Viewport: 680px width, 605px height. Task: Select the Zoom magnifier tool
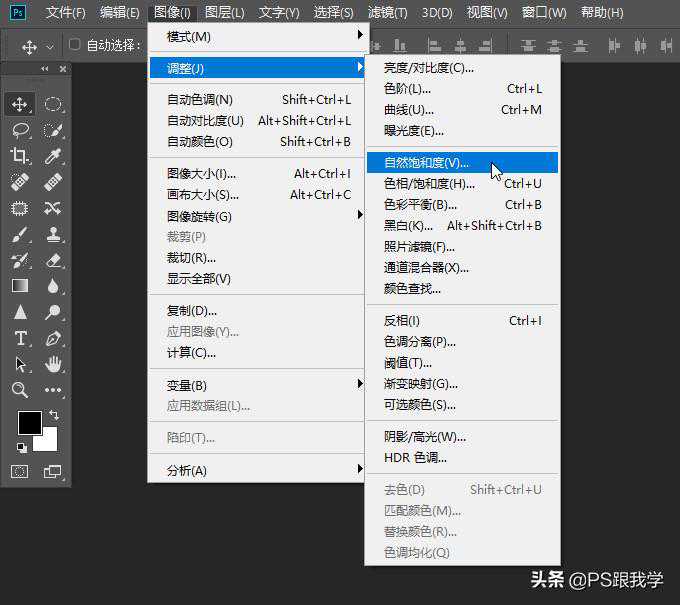point(20,390)
